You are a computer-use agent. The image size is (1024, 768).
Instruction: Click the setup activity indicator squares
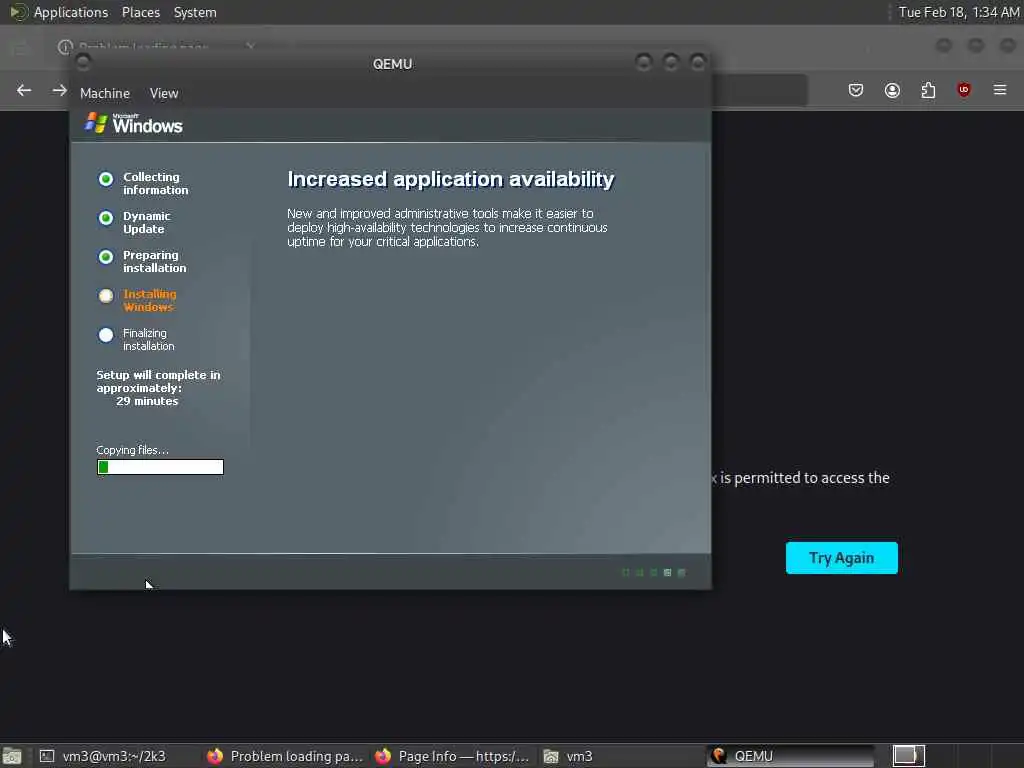tap(653, 573)
